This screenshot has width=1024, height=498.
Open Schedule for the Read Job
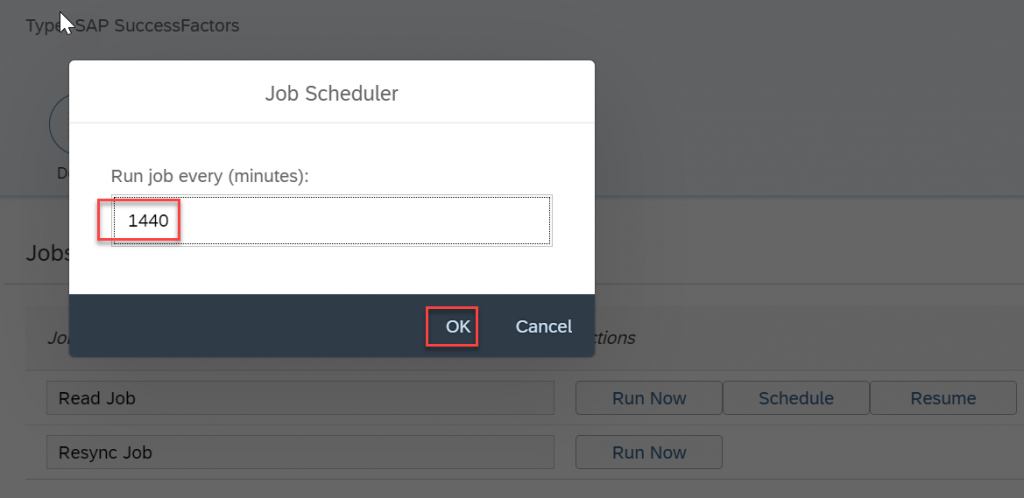795,398
